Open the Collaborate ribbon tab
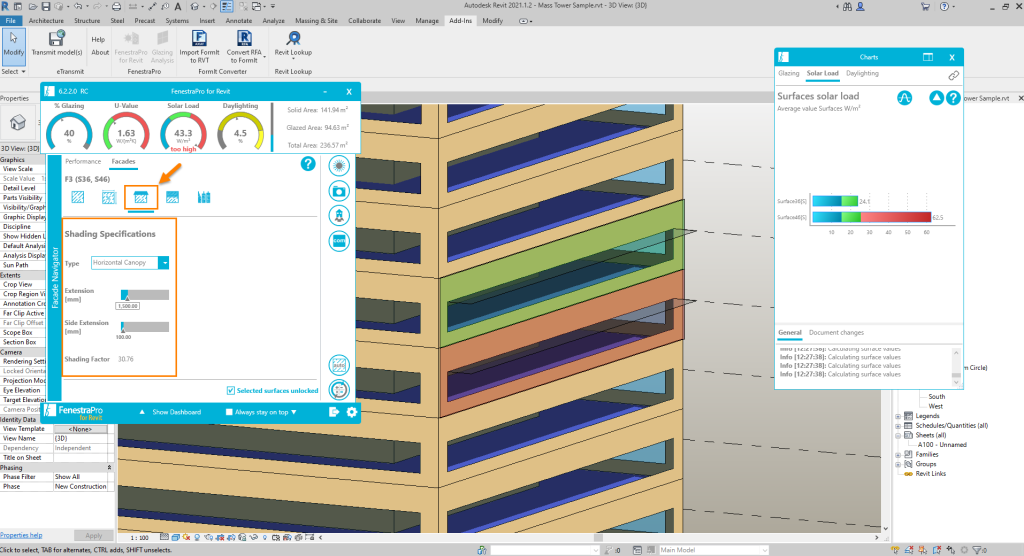1024x556 pixels. pos(364,21)
